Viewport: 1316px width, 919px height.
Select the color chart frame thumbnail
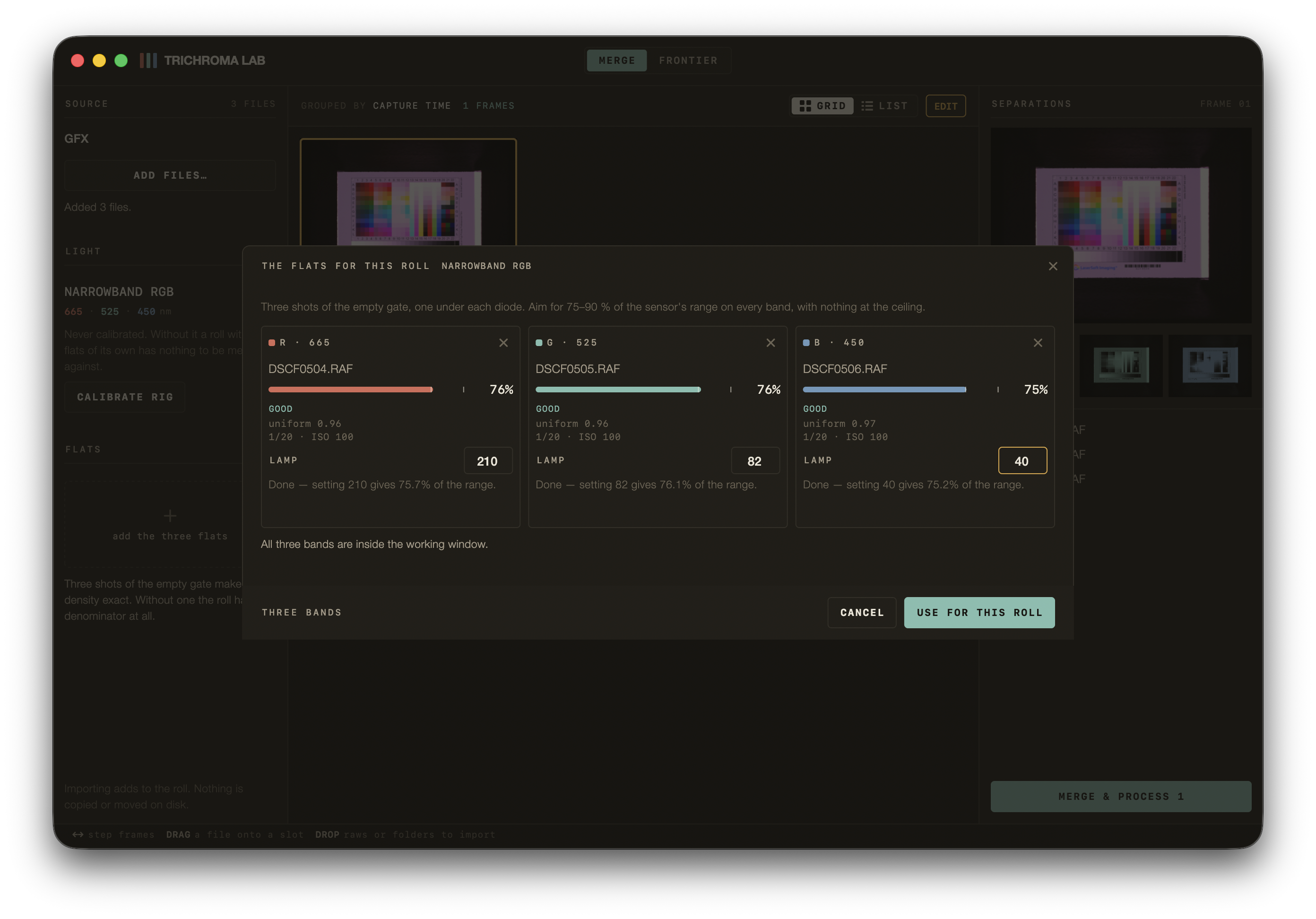[408, 192]
